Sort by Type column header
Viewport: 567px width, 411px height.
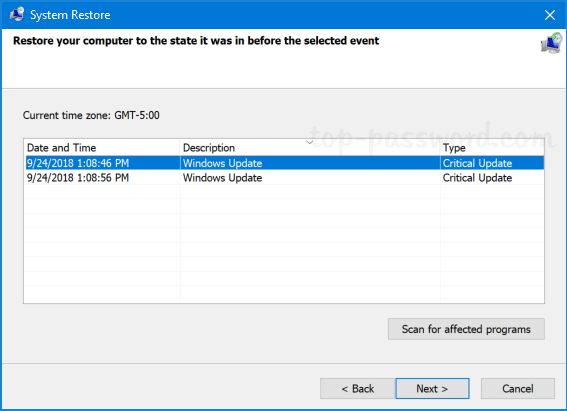492,147
